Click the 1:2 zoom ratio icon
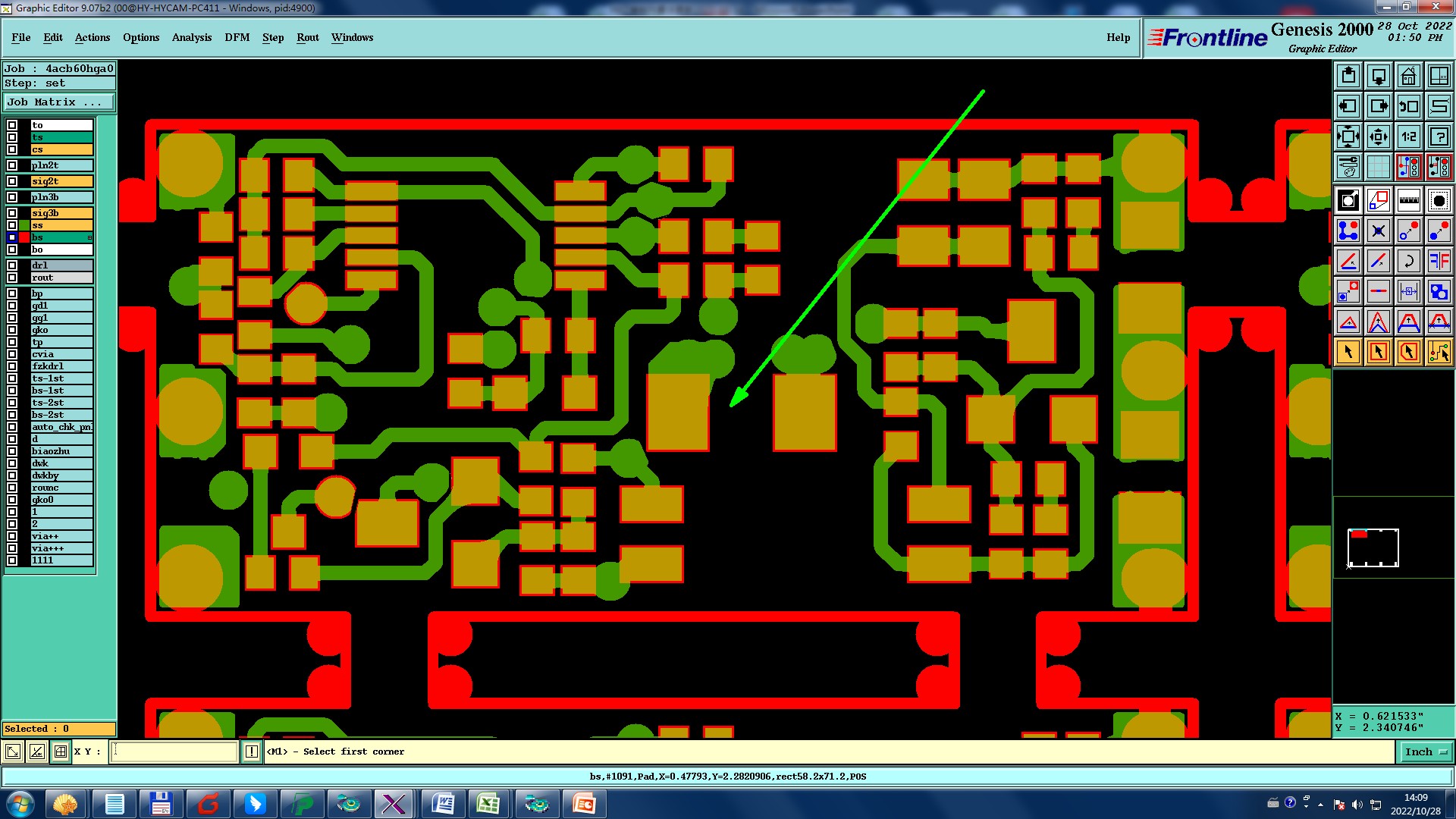This screenshot has width=1456, height=819. (x=1408, y=136)
